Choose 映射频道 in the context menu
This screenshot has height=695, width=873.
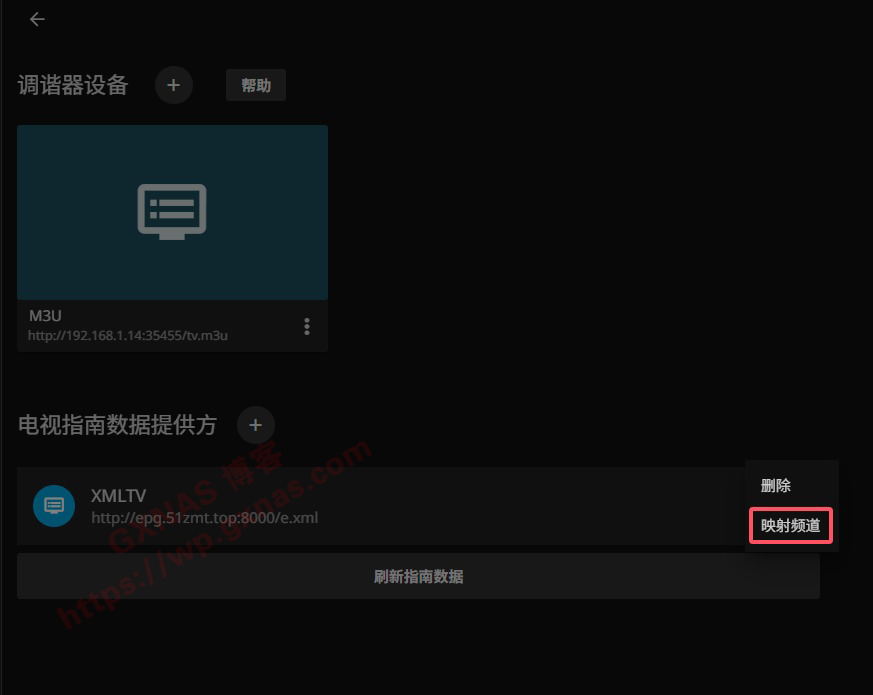pyautogui.click(x=791, y=526)
